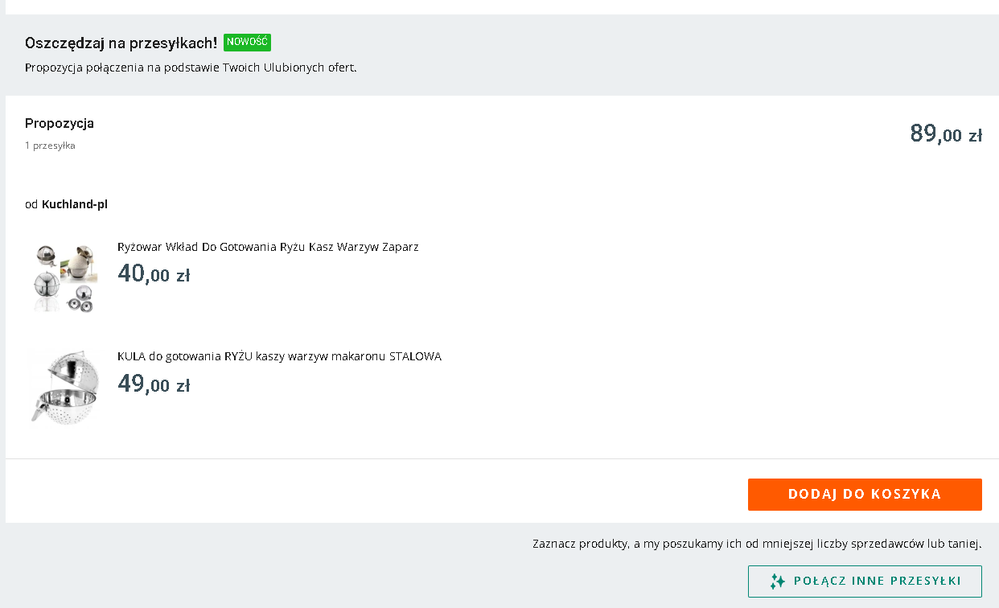This screenshot has width=999, height=608.
Task: Click the Propozycja section title
Action: tap(59, 123)
